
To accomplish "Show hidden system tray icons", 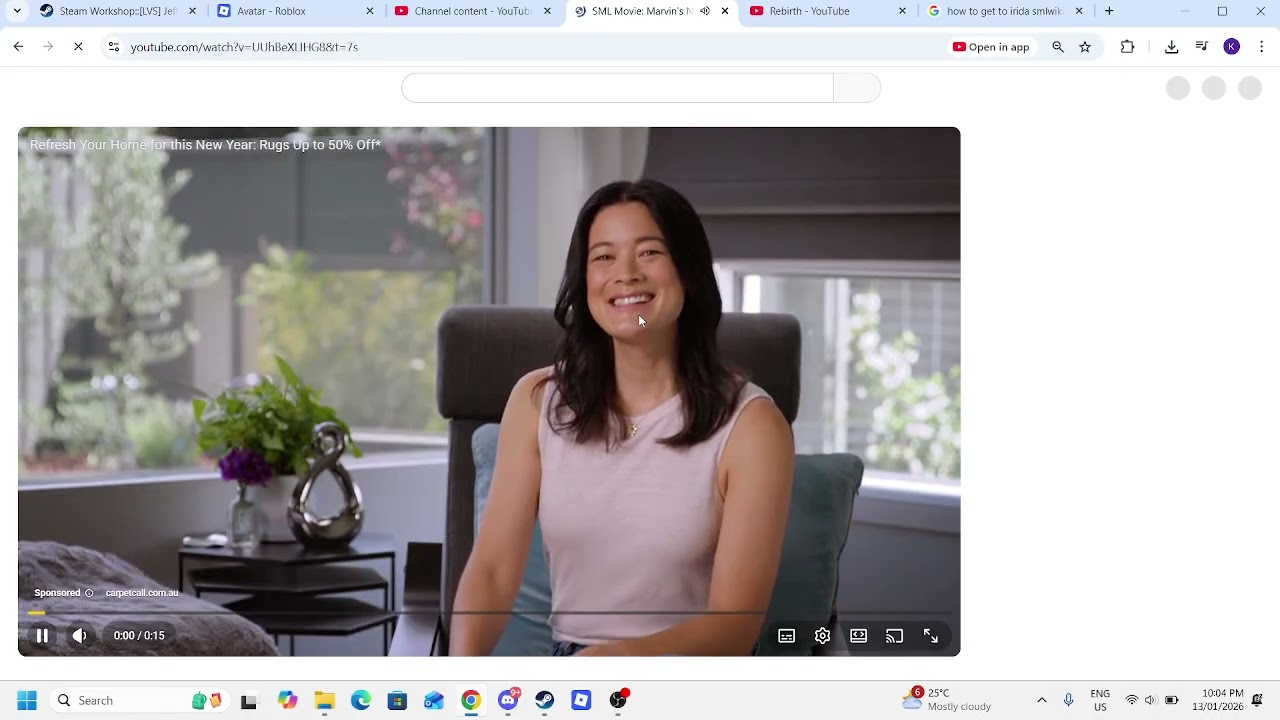I will click(x=1041, y=700).
